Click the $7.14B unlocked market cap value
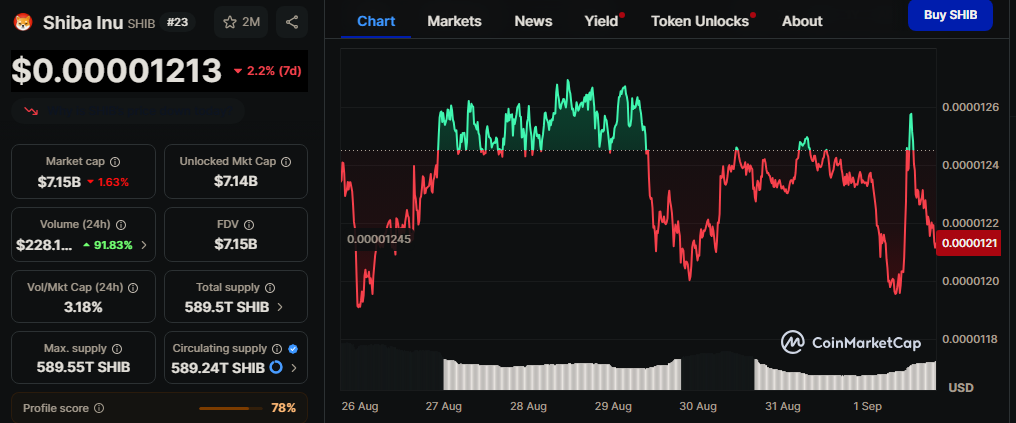The width and height of the screenshot is (1016, 423). point(236,181)
